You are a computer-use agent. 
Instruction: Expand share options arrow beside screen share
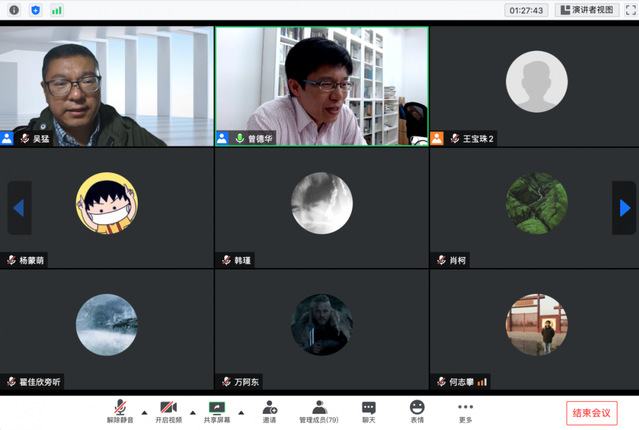click(241, 412)
